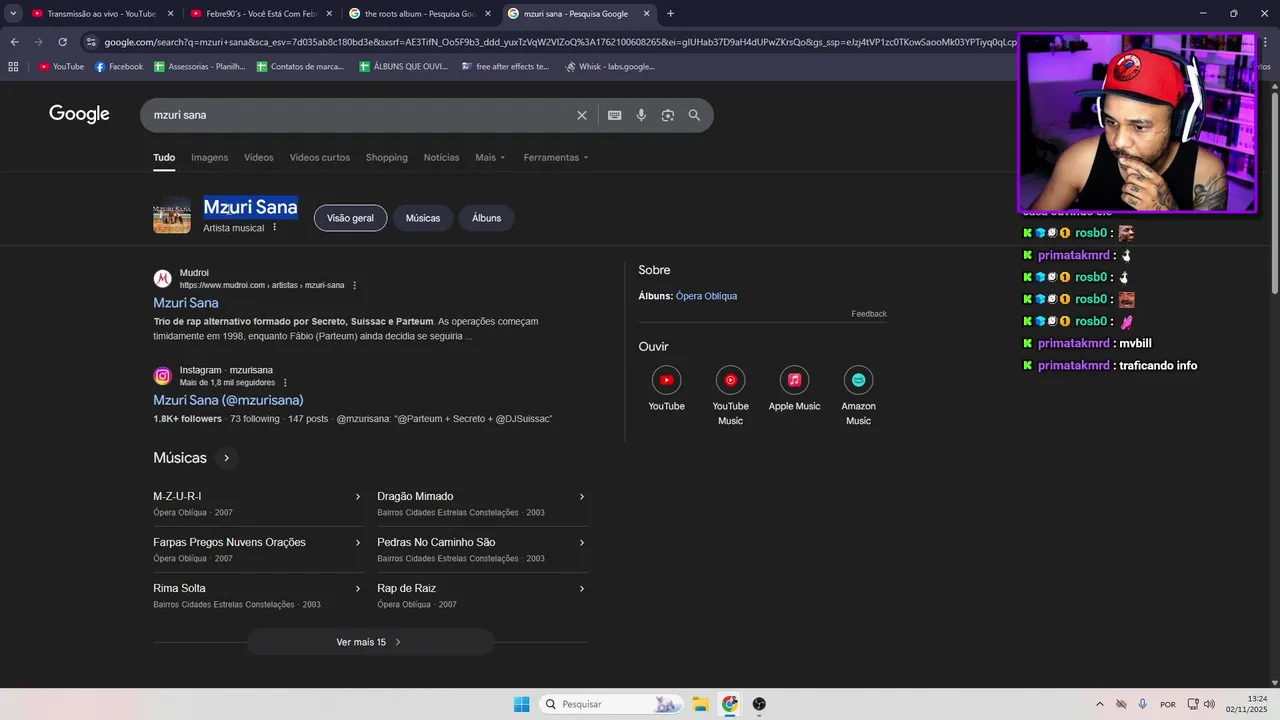Open the Windows Start menu

pos(521,704)
